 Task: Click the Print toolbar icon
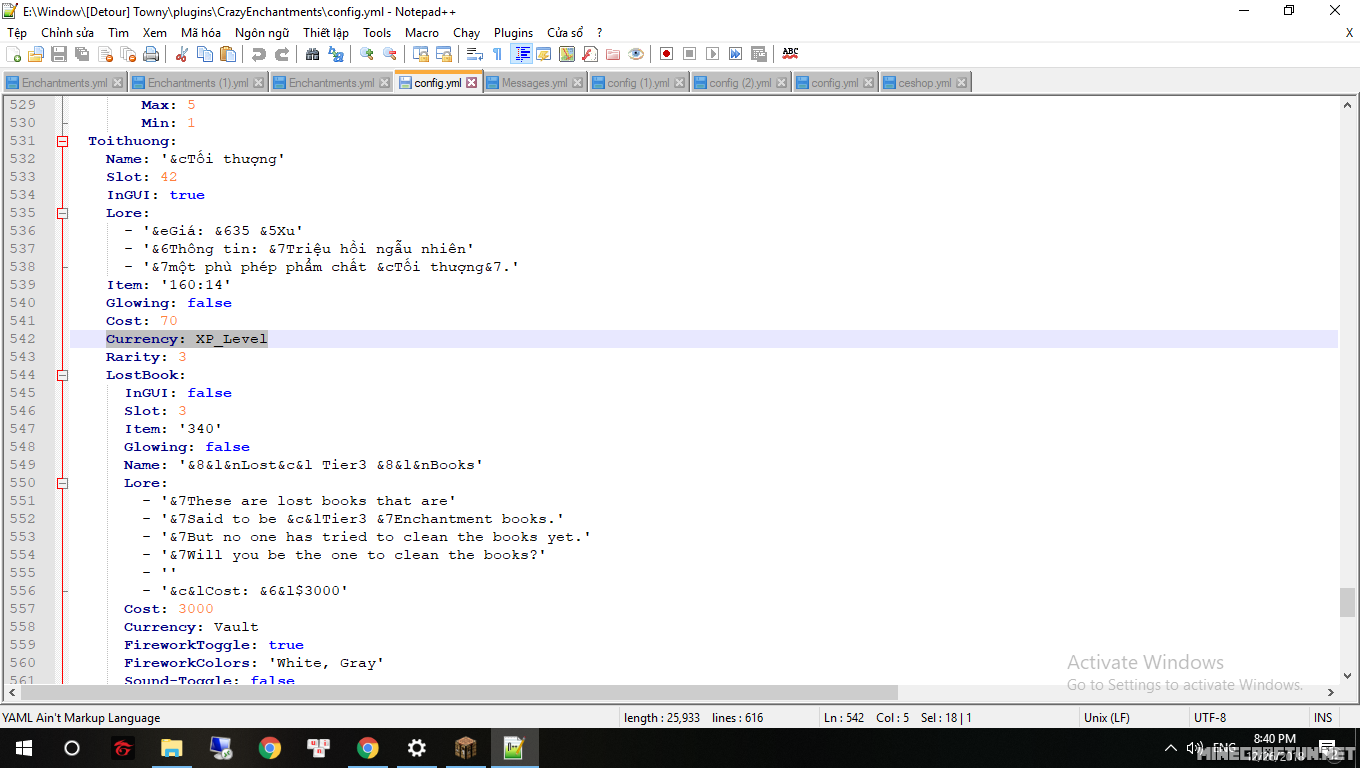(150, 54)
